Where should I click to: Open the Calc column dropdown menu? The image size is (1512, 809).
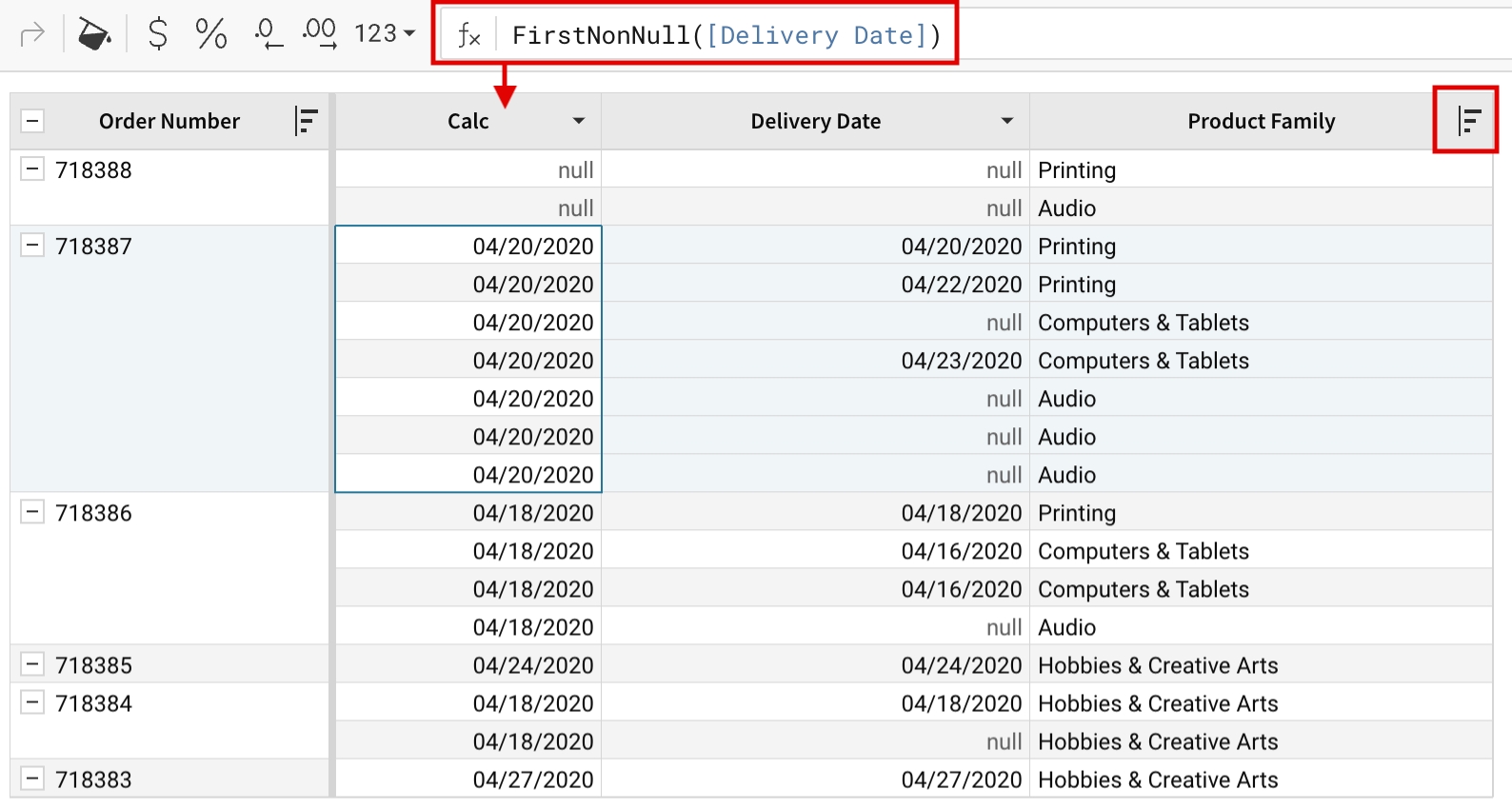(578, 121)
